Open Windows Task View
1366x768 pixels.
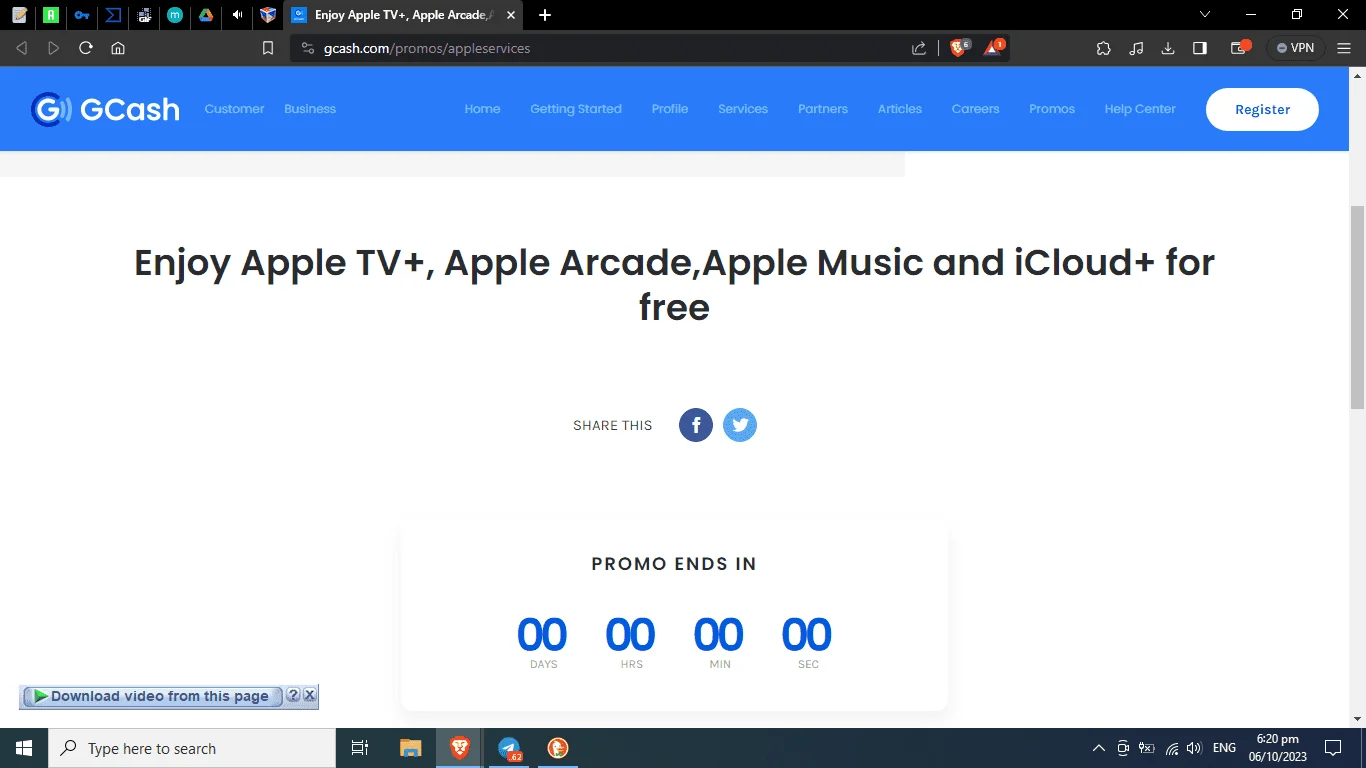pyautogui.click(x=360, y=748)
